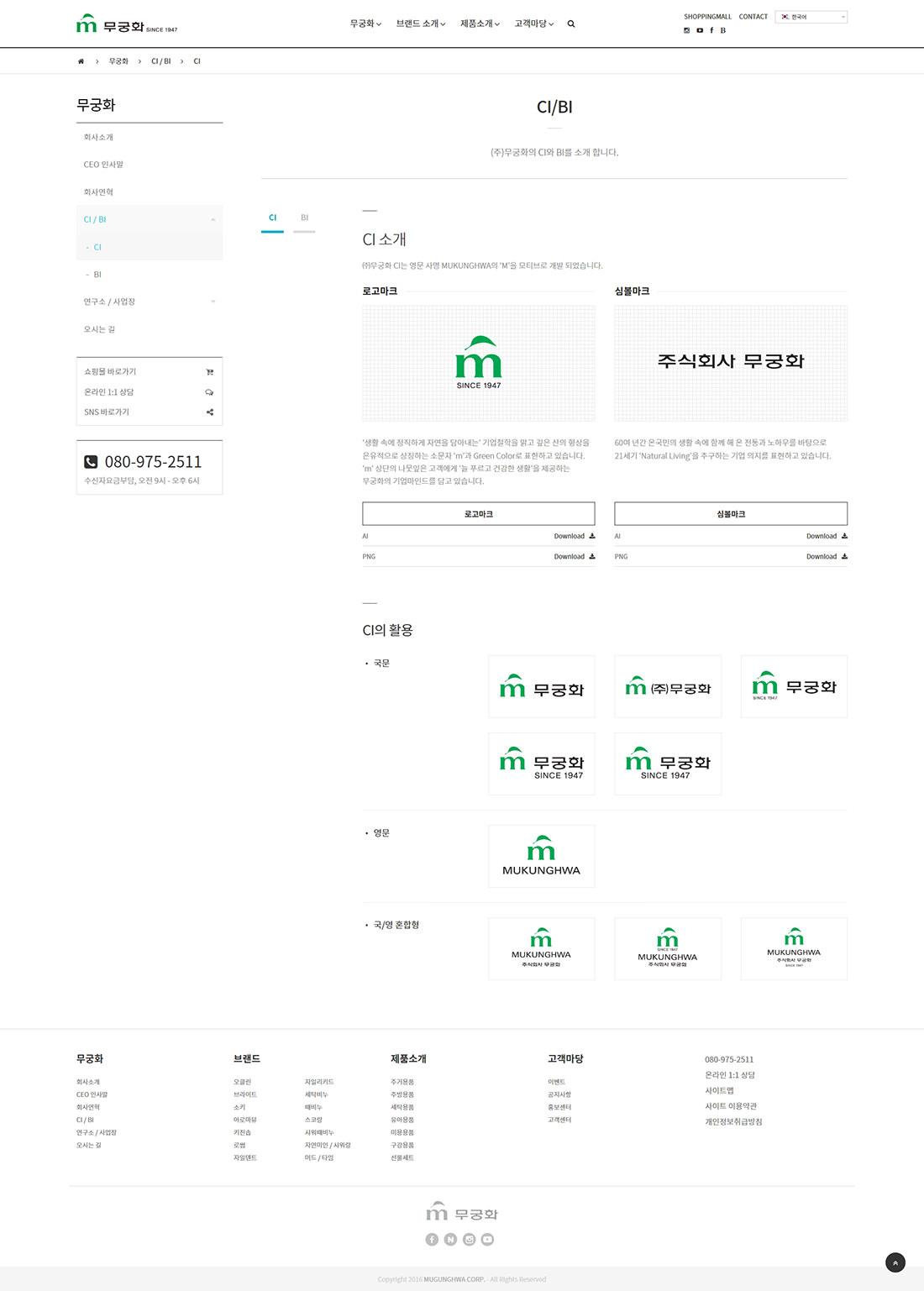Switch to the BI tab
The width and height of the screenshot is (924, 1291).
pos(304,218)
